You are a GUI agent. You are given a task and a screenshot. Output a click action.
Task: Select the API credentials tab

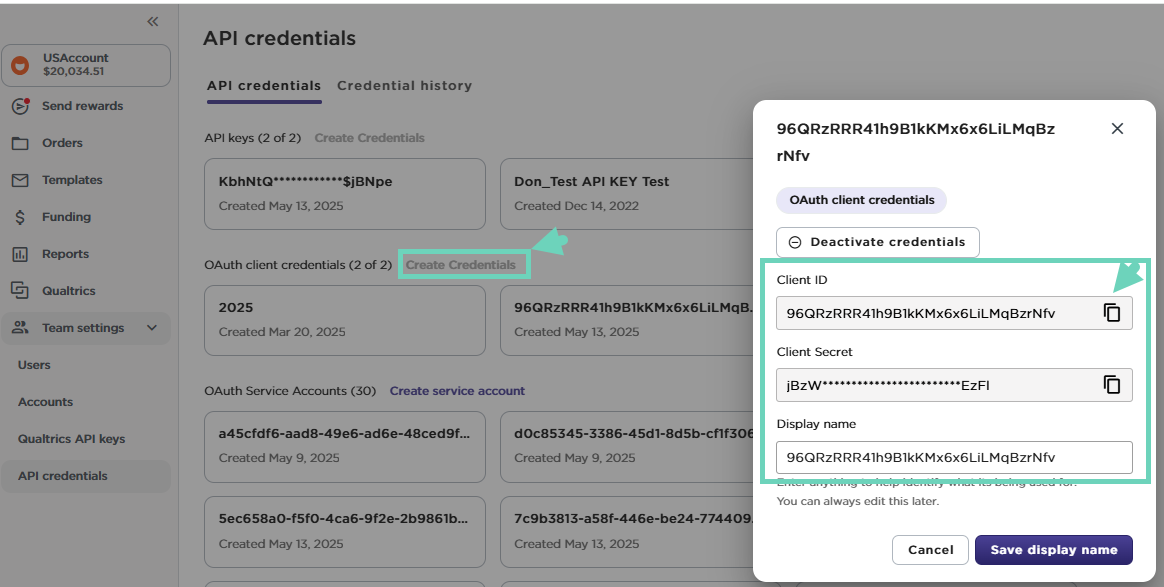coord(264,86)
